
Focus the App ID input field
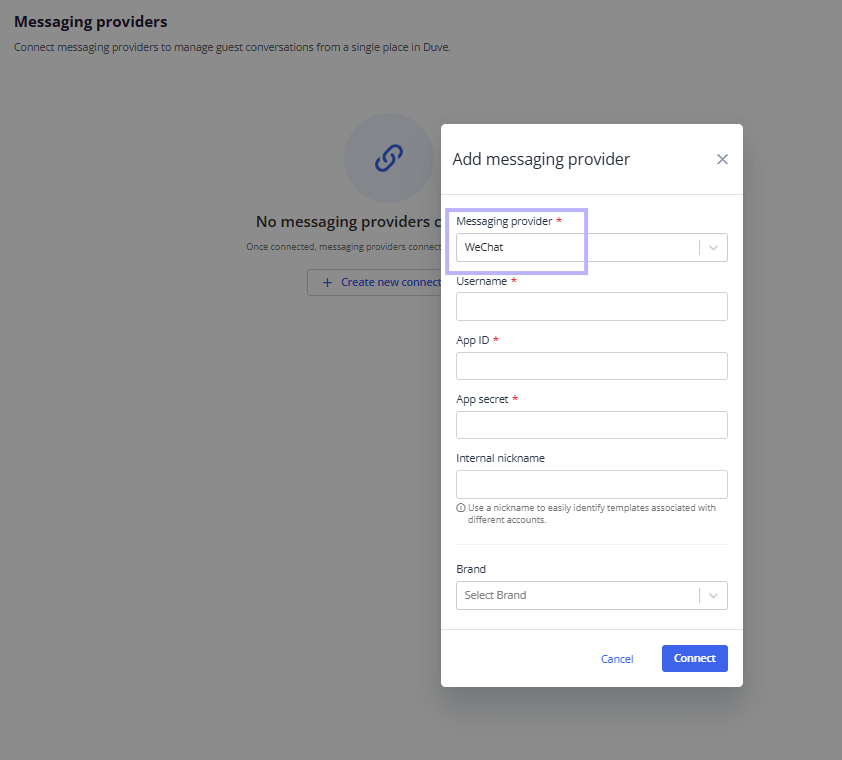[x=592, y=366]
